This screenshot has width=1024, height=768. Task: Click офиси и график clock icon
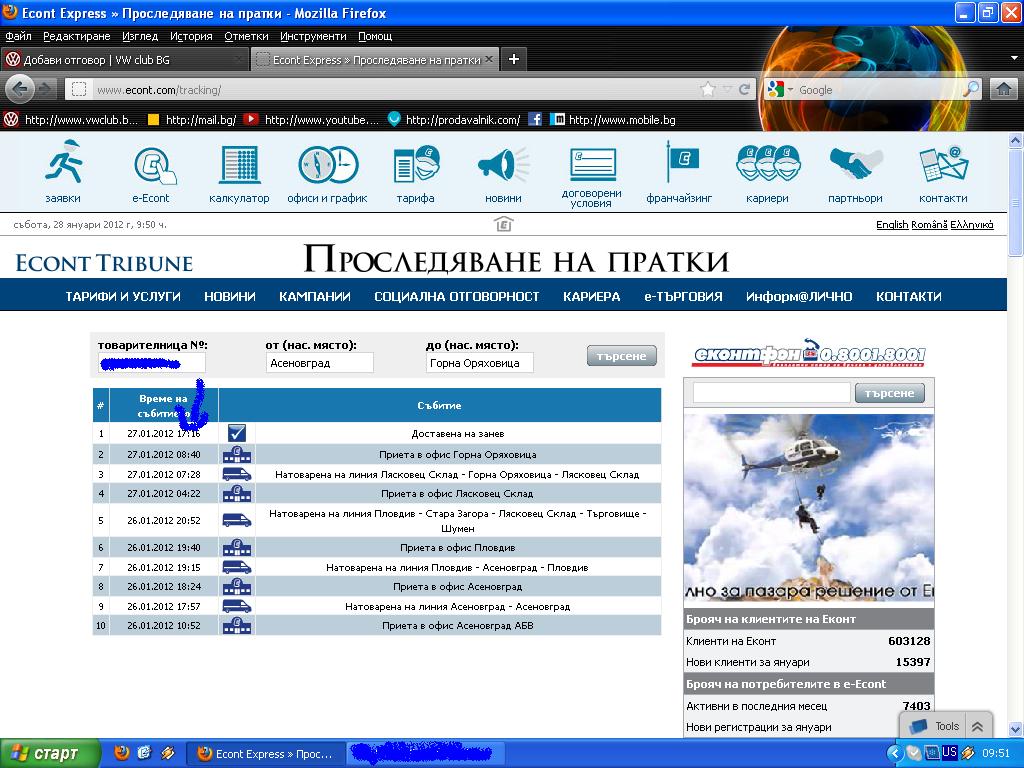(327, 164)
